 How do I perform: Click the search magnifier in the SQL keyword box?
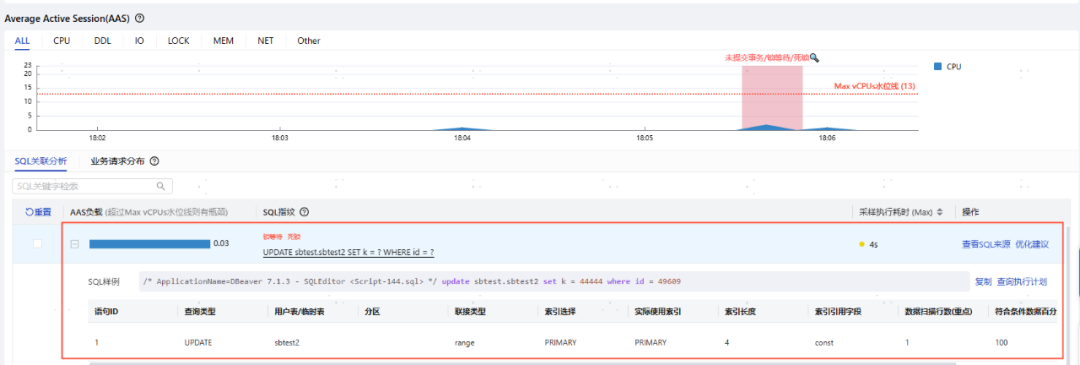(161, 186)
